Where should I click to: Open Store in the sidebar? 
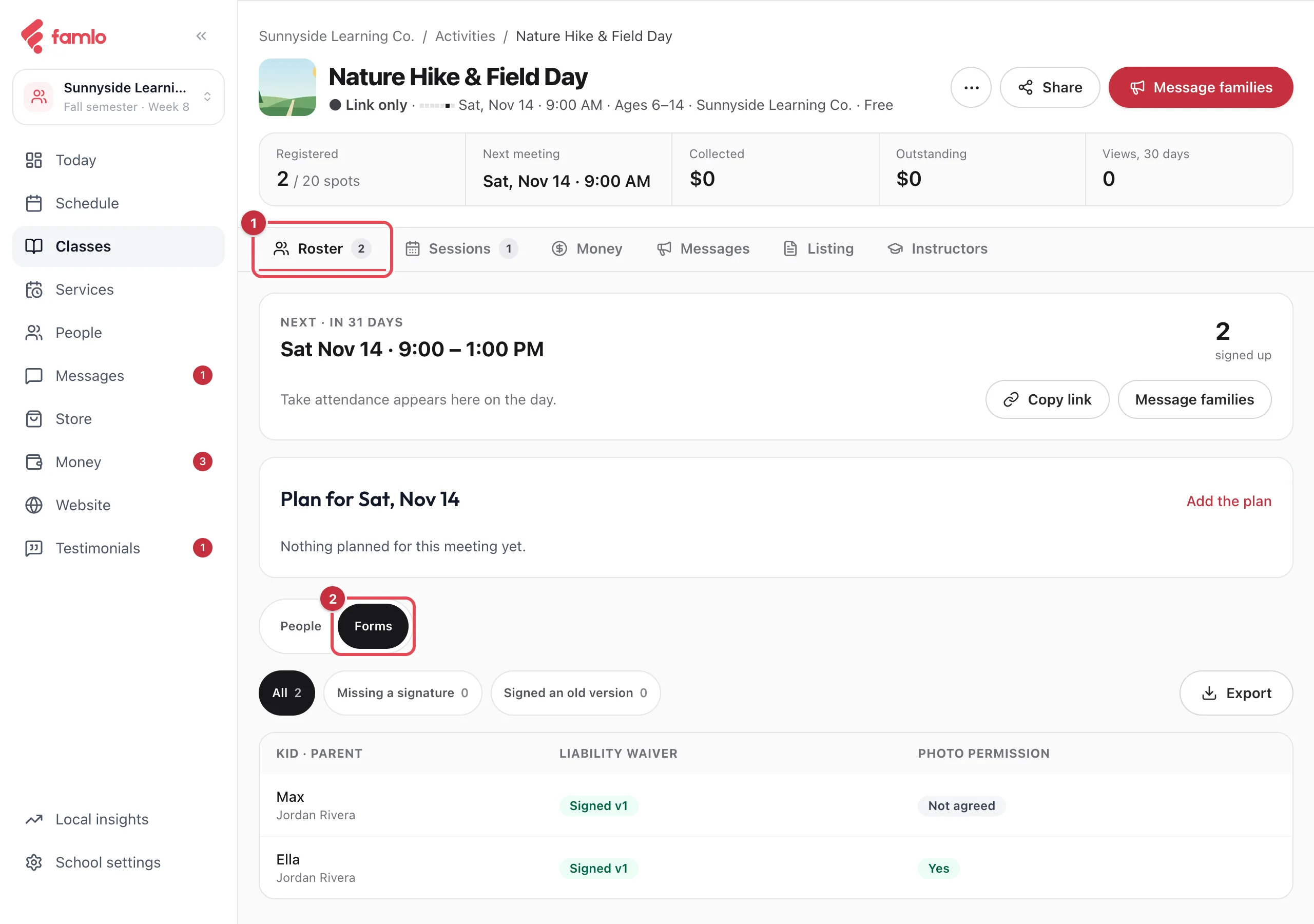pos(119,418)
